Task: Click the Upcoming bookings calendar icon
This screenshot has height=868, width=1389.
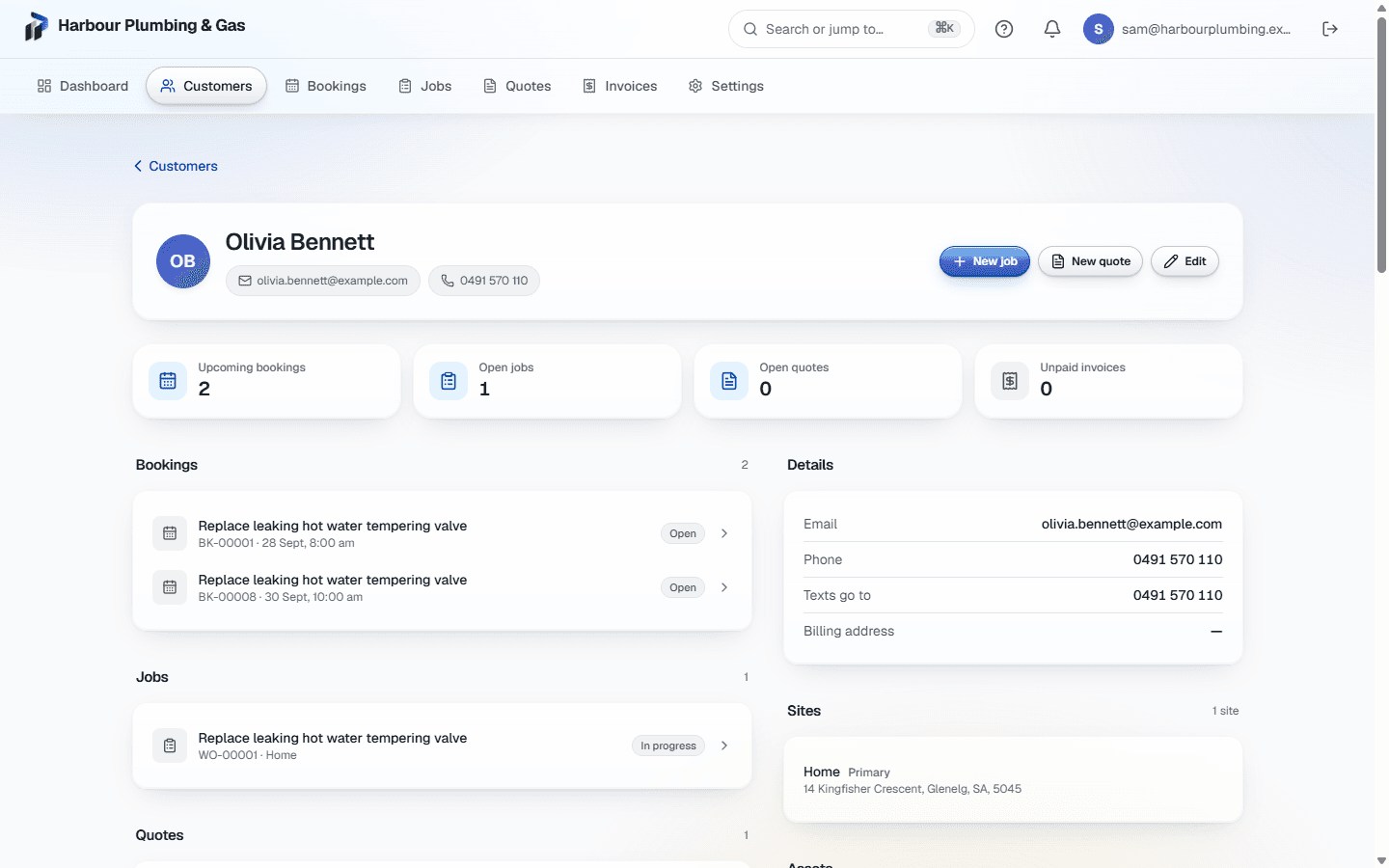Action: click(x=168, y=381)
